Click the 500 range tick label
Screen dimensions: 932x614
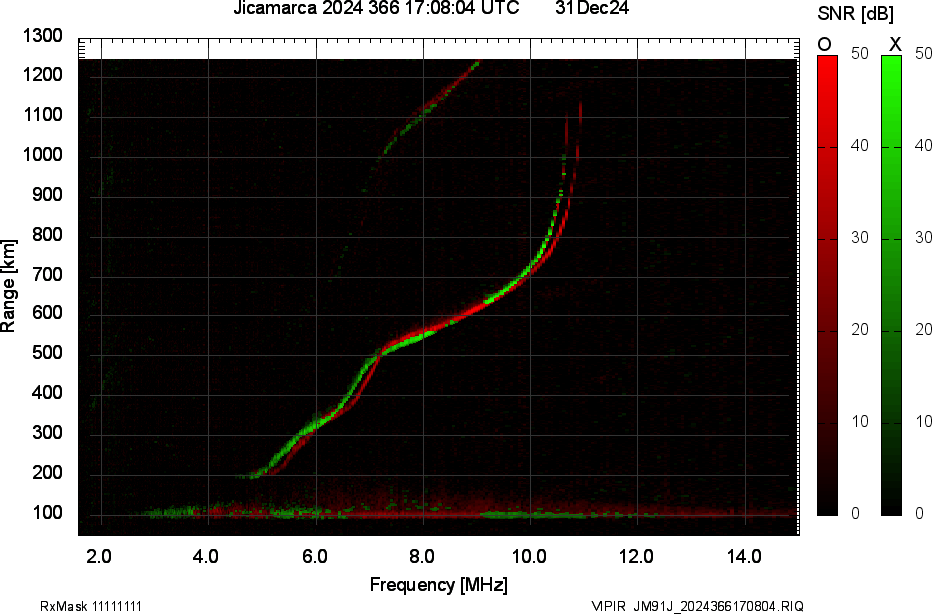[x=47, y=353]
